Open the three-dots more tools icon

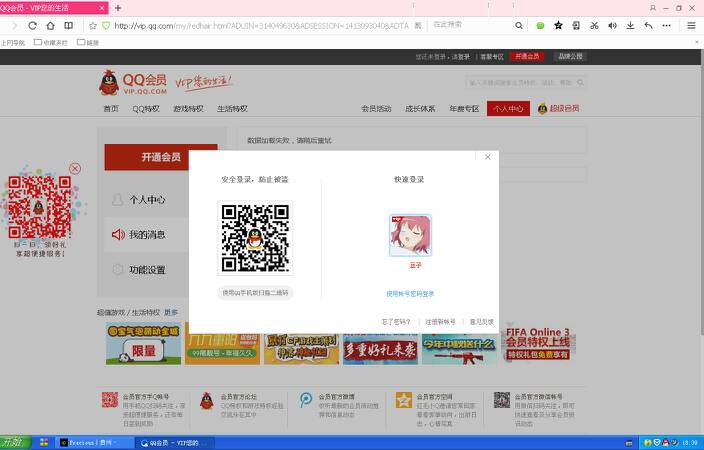point(666,26)
